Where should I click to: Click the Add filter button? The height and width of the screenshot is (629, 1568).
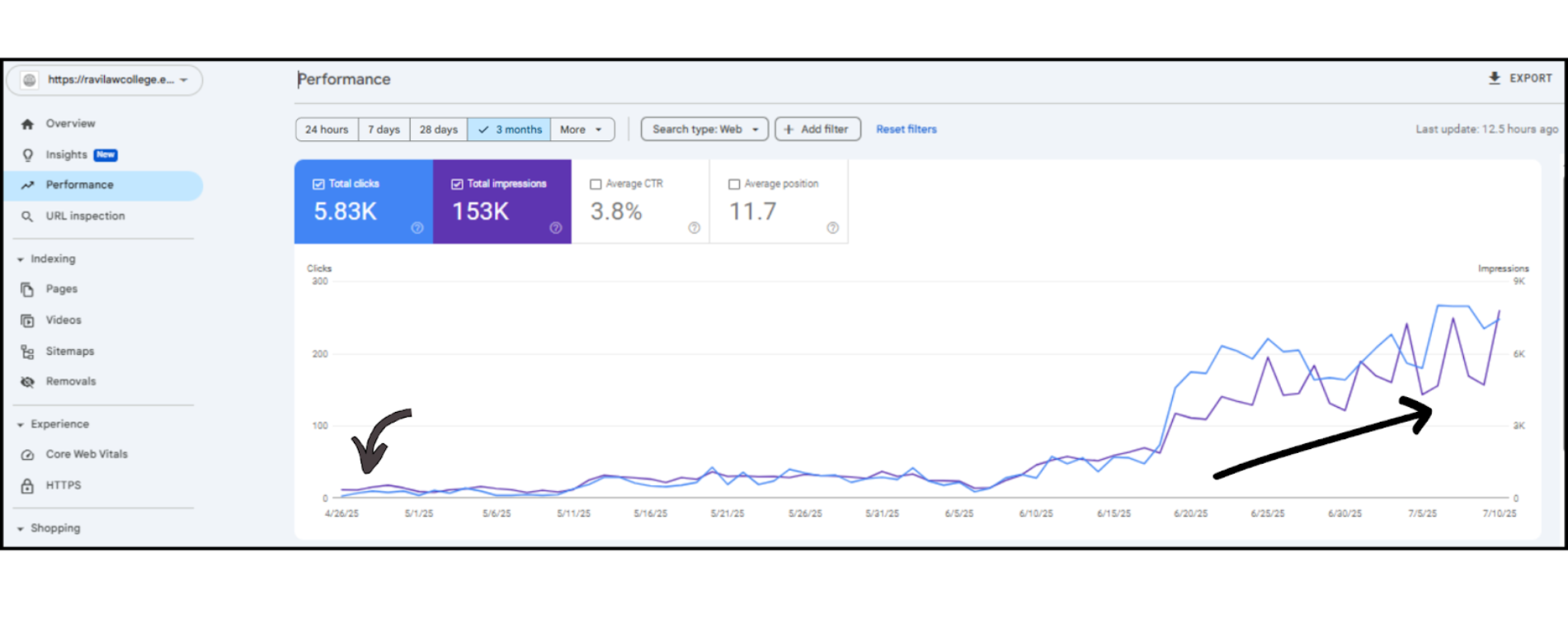pos(817,130)
